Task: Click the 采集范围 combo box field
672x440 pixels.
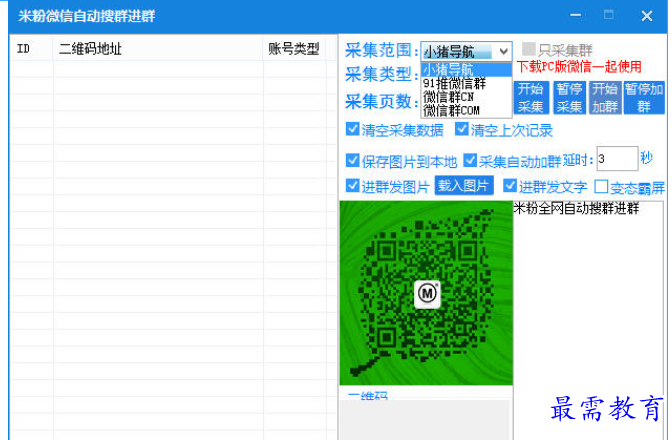Action: (466, 52)
